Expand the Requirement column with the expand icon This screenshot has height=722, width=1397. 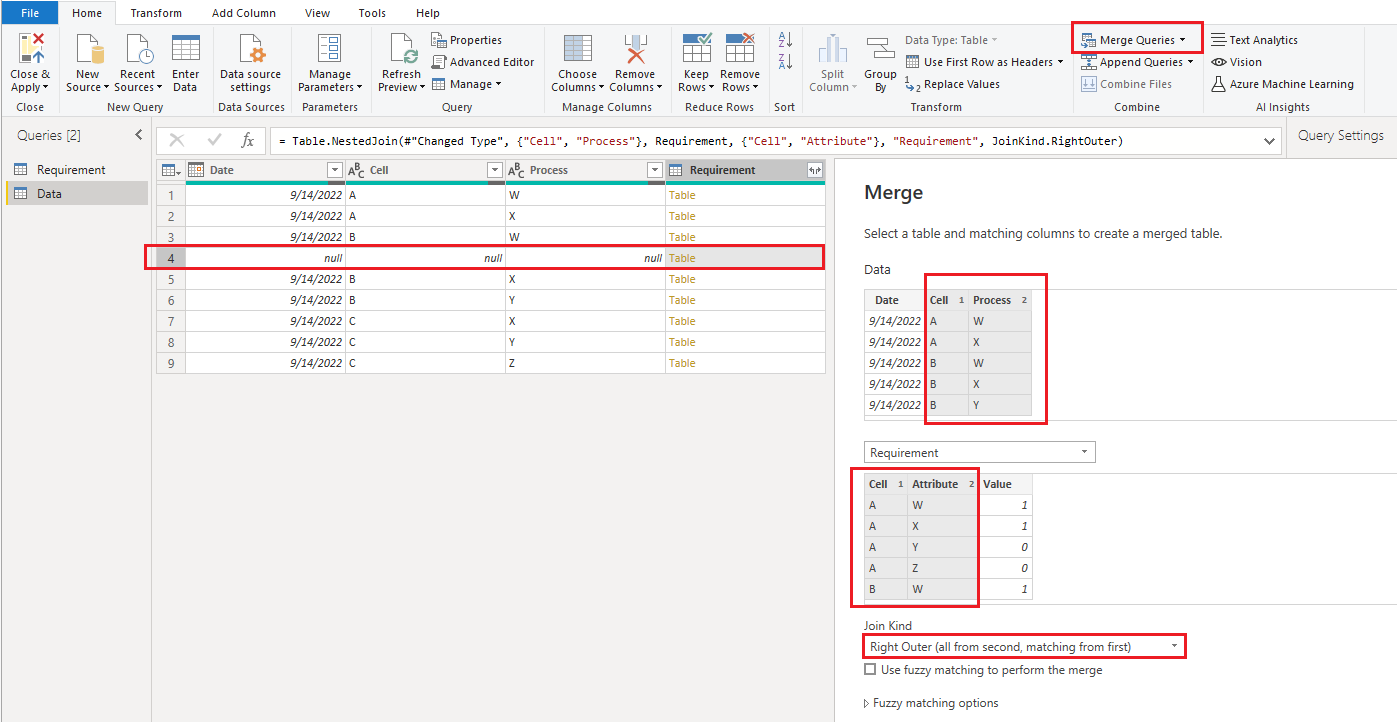pyautogui.click(x=815, y=170)
